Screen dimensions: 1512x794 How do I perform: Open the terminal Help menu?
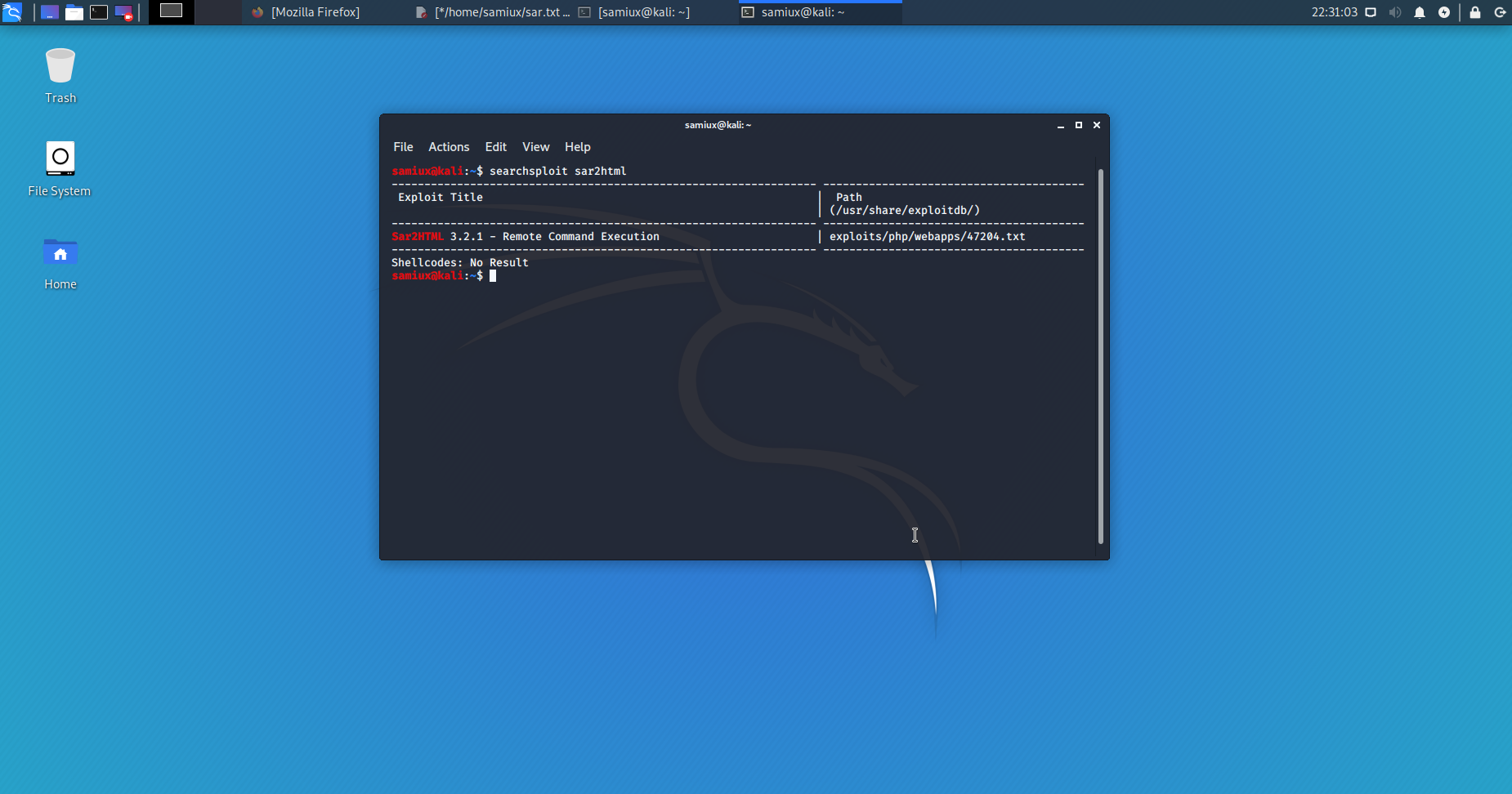click(x=577, y=147)
